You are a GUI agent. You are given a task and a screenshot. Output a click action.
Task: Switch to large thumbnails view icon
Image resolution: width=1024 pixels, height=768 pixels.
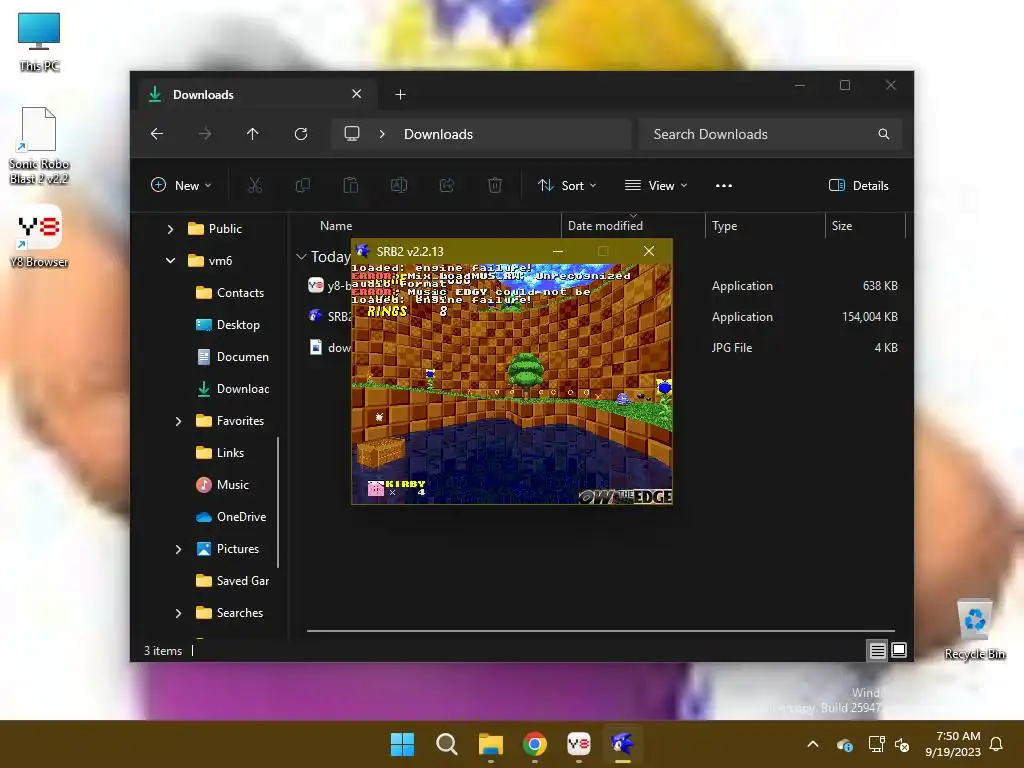[x=899, y=650]
